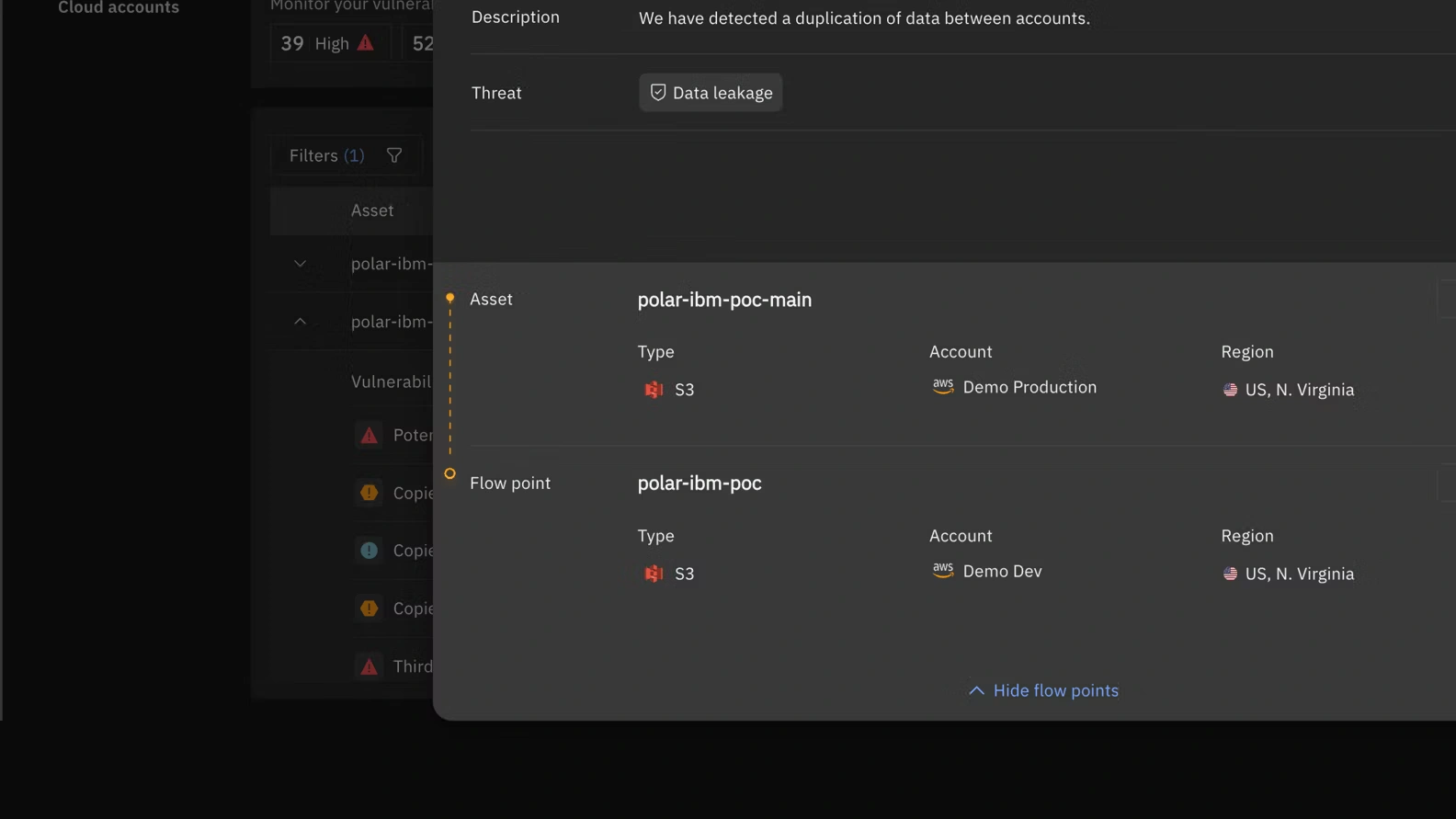The width and height of the screenshot is (1456, 819).
Task: Click AWS logo beside Demo Production
Action: click(943, 387)
